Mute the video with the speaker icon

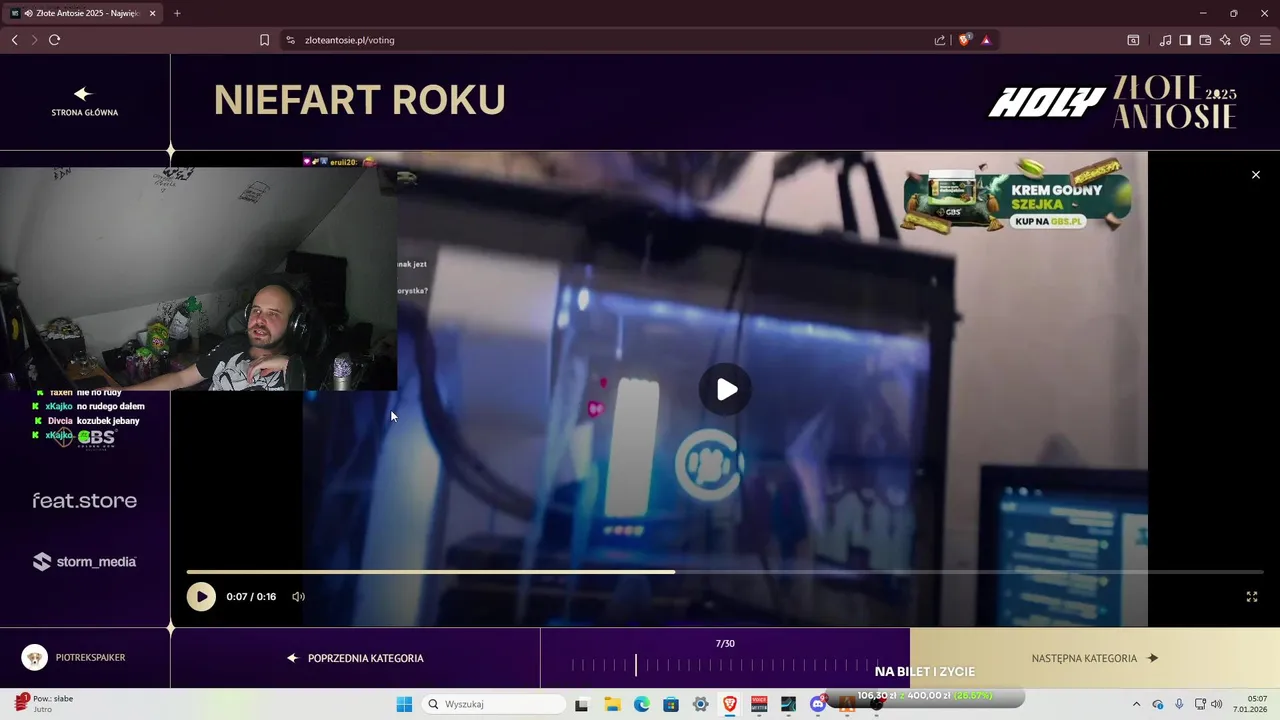(298, 597)
